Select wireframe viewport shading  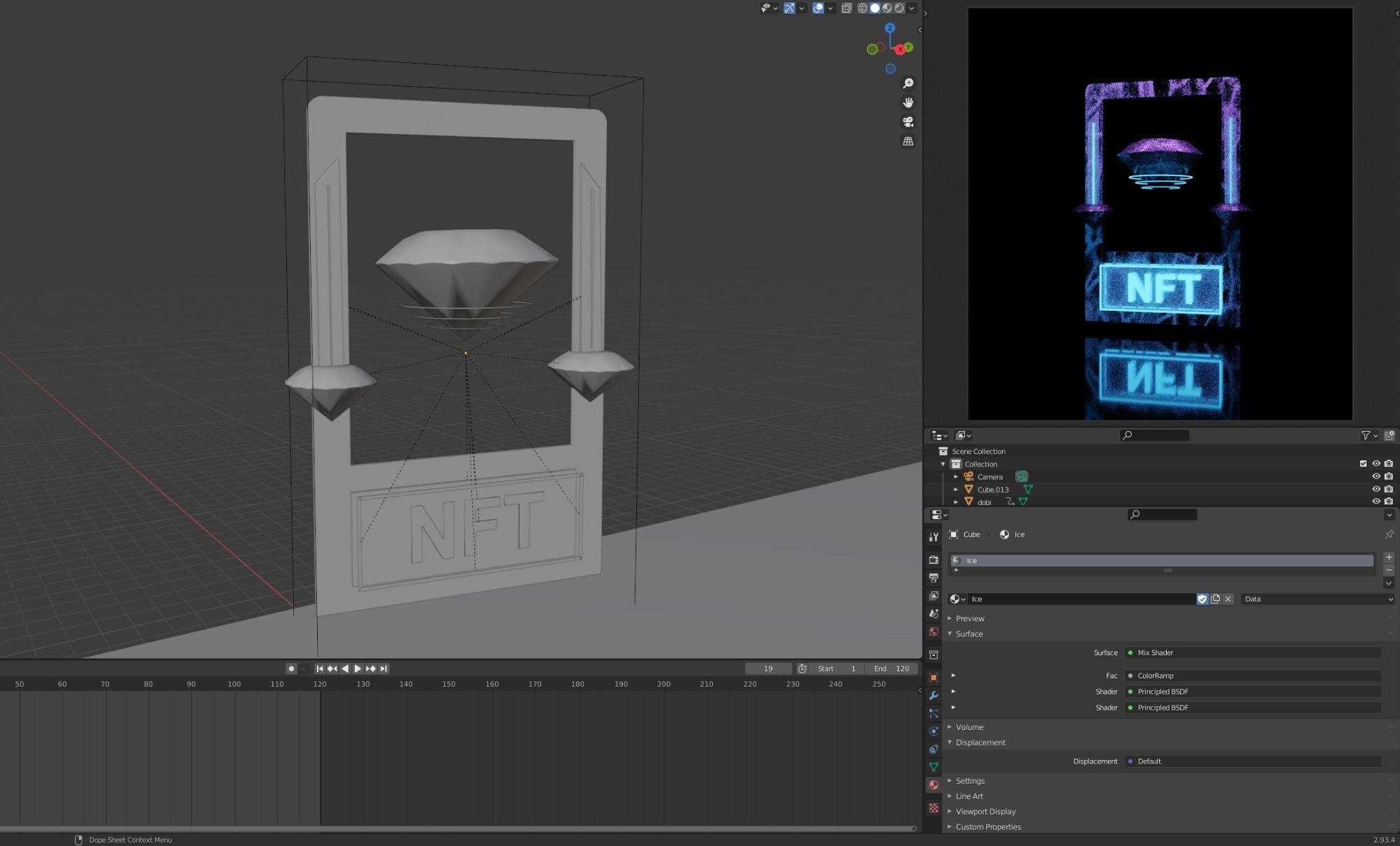coord(862,8)
